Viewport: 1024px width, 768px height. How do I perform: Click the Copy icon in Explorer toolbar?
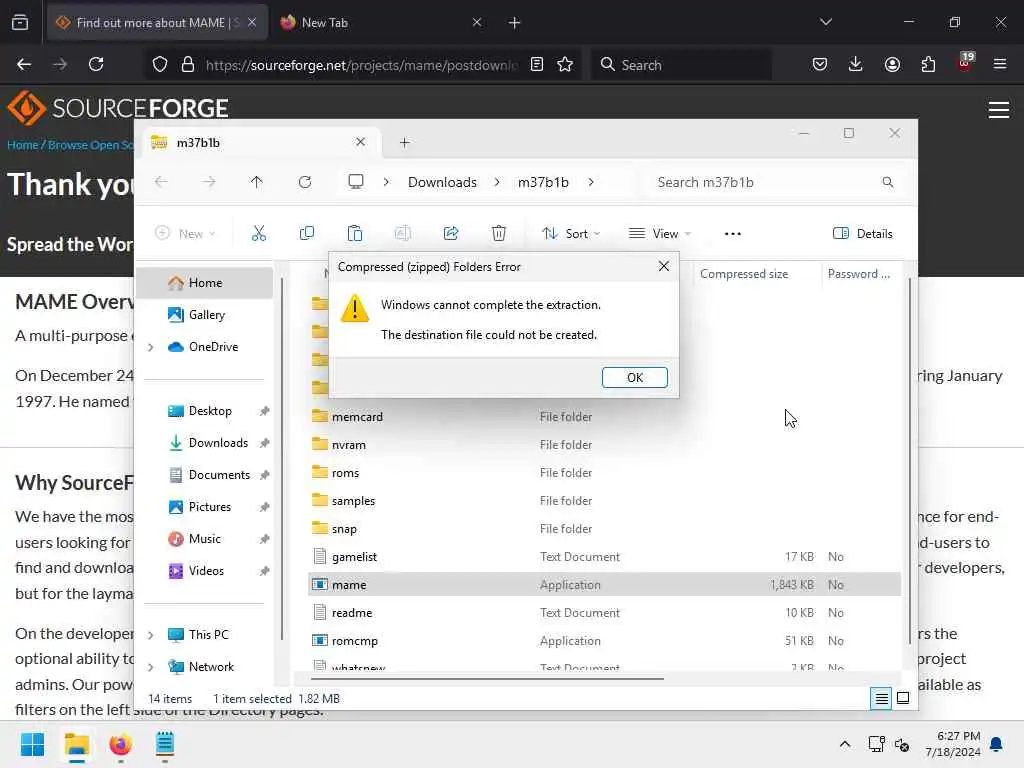306,233
